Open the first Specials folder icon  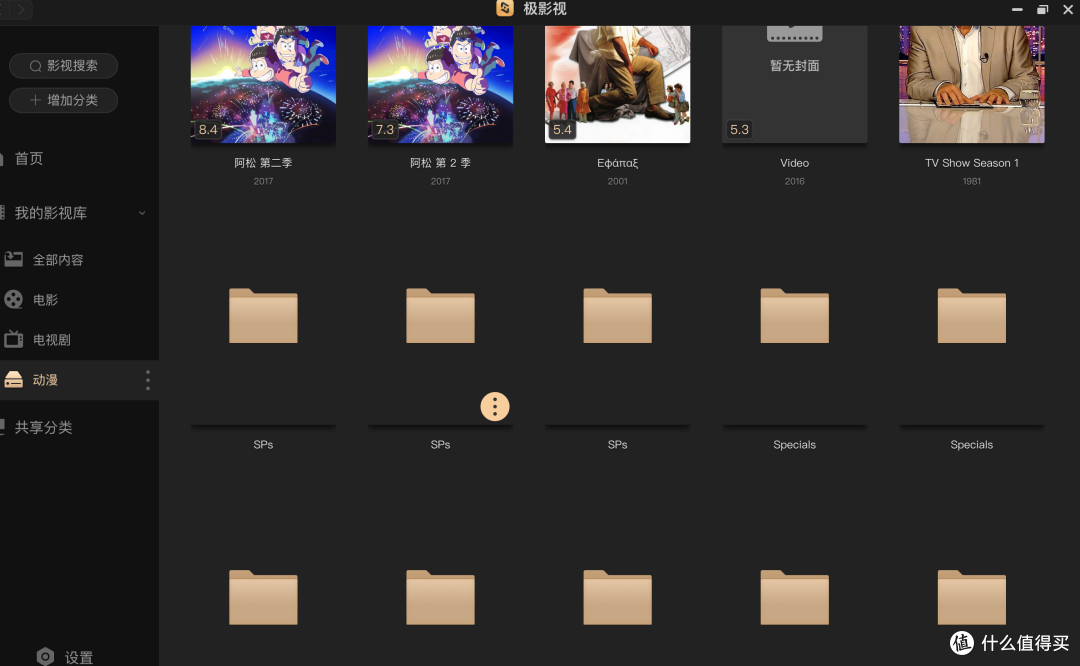(794, 315)
